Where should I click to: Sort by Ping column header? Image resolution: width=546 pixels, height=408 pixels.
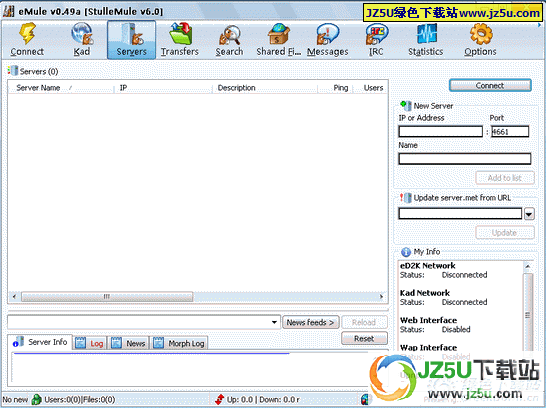(x=335, y=88)
